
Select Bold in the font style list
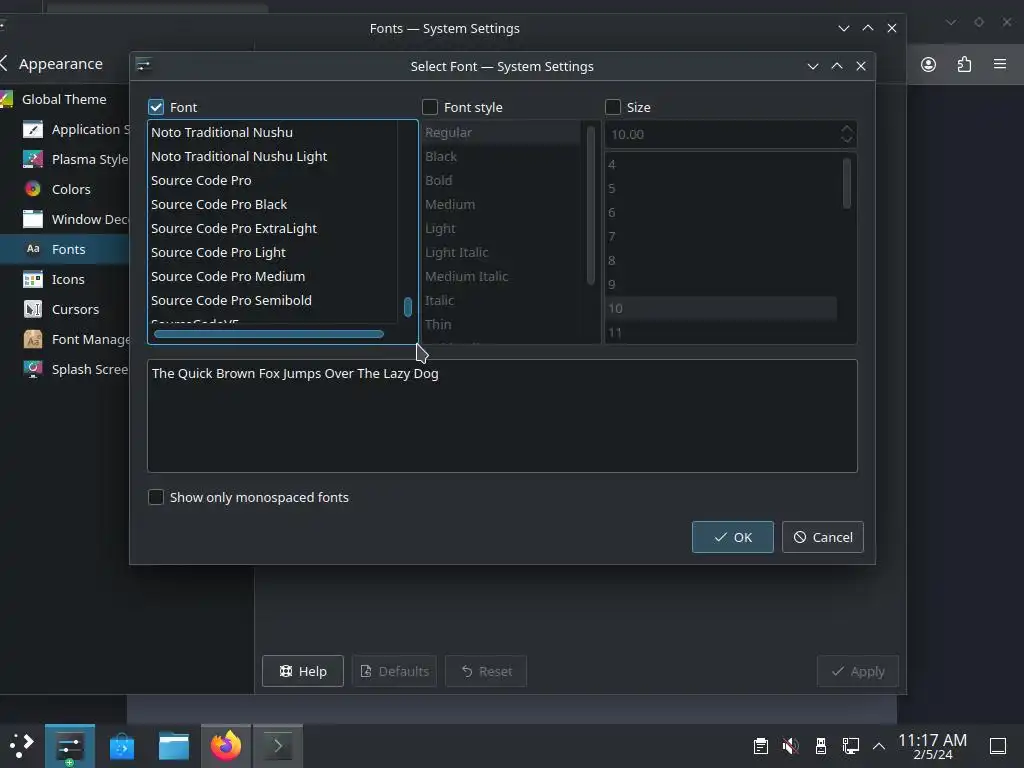pyautogui.click(x=502, y=180)
